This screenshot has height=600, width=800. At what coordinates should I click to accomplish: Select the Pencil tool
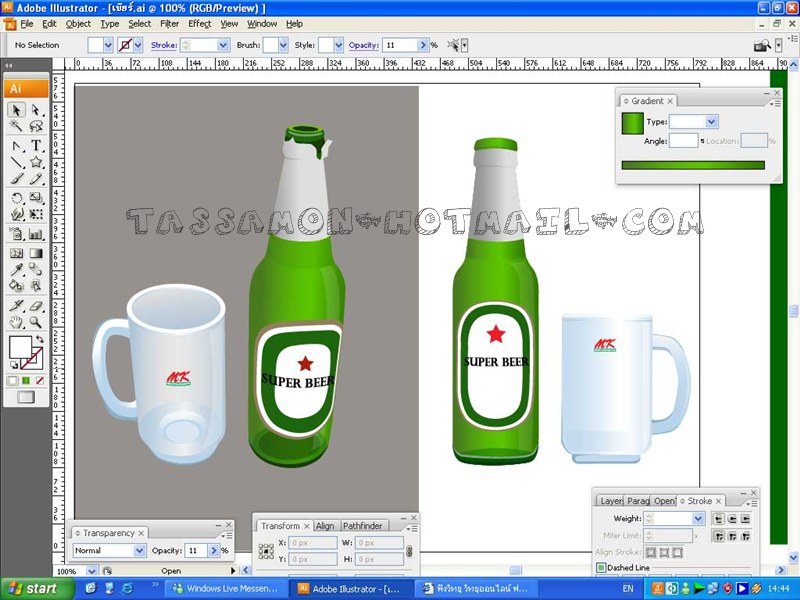tap(36, 179)
